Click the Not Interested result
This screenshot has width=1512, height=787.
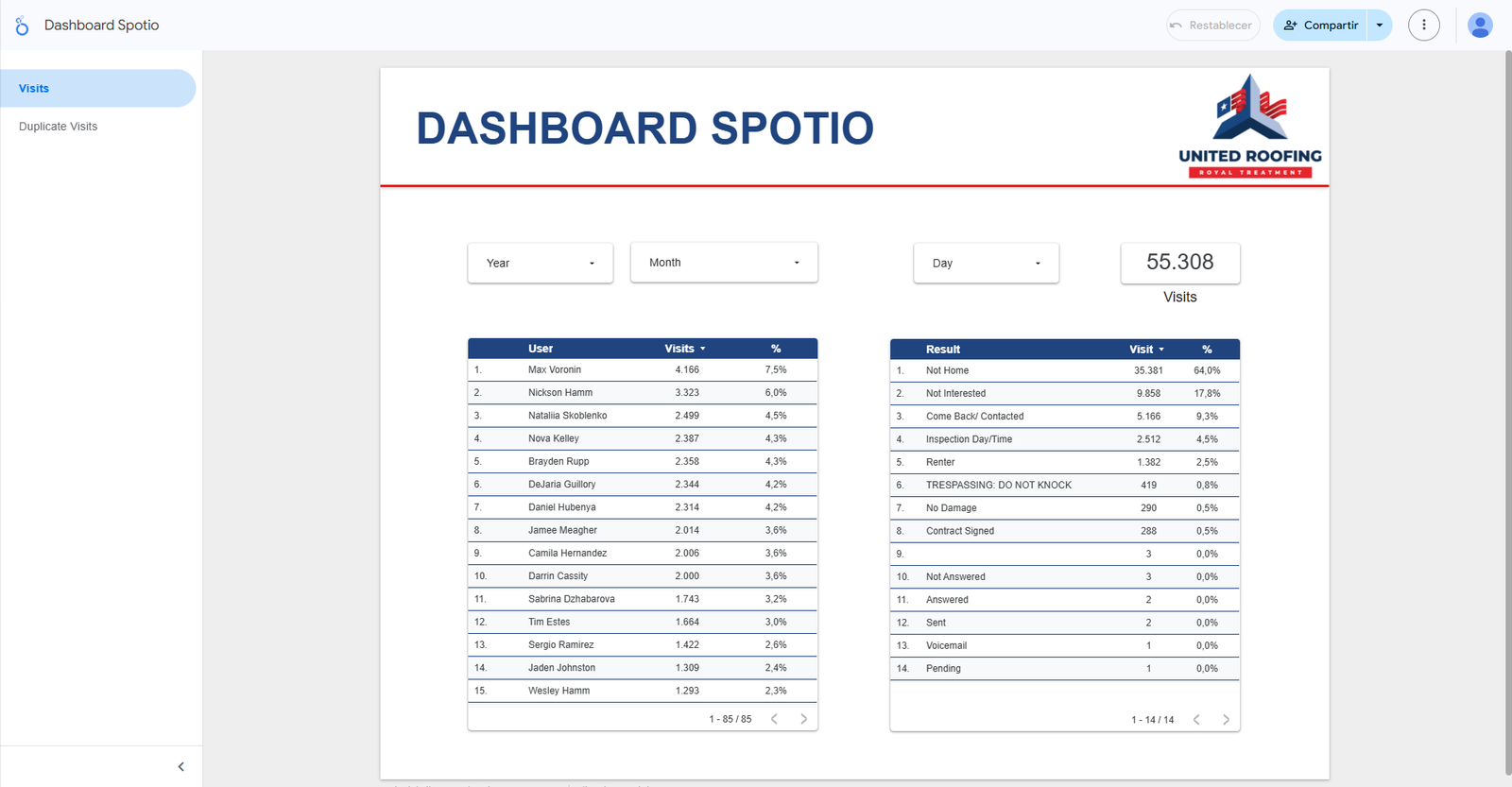[956, 393]
